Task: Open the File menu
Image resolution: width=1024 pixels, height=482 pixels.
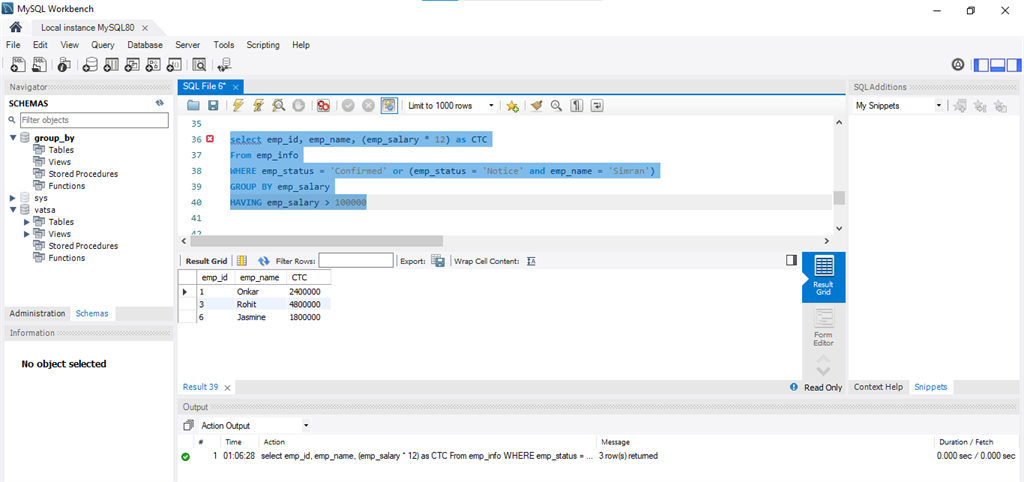Action: point(13,45)
